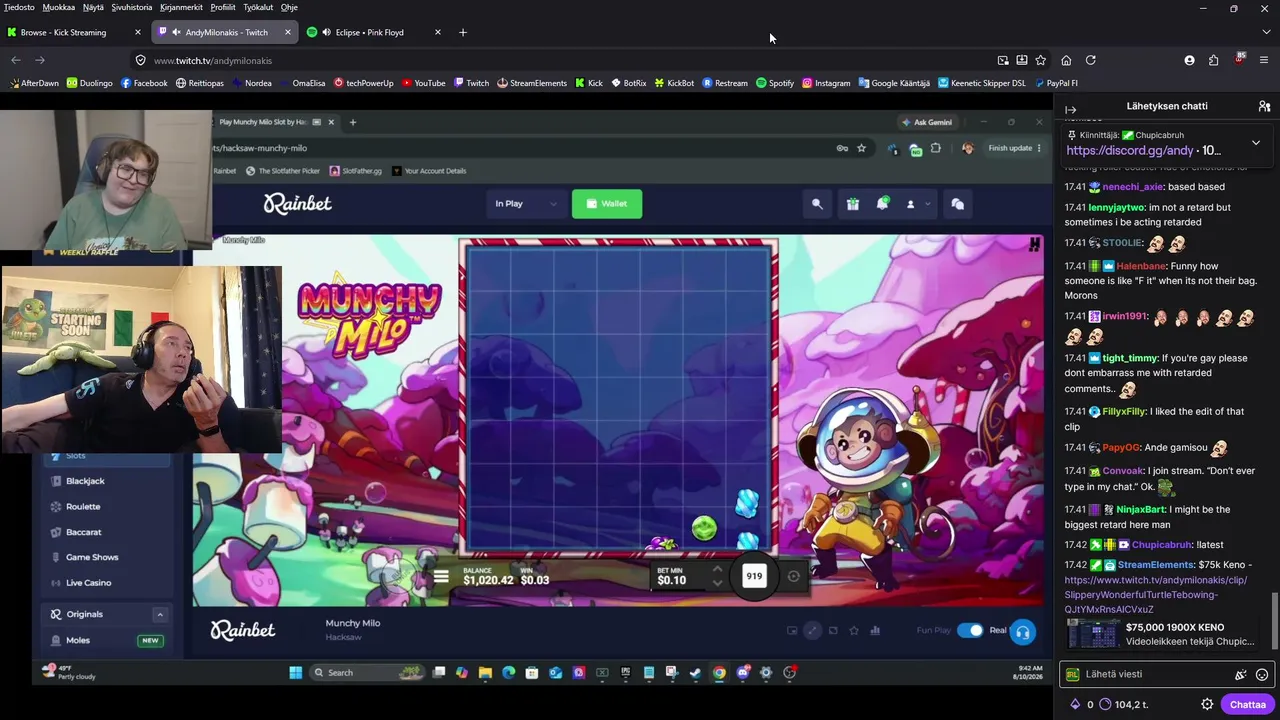
Task: Toggle the Fun Play / Real switch
Action: 970,630
